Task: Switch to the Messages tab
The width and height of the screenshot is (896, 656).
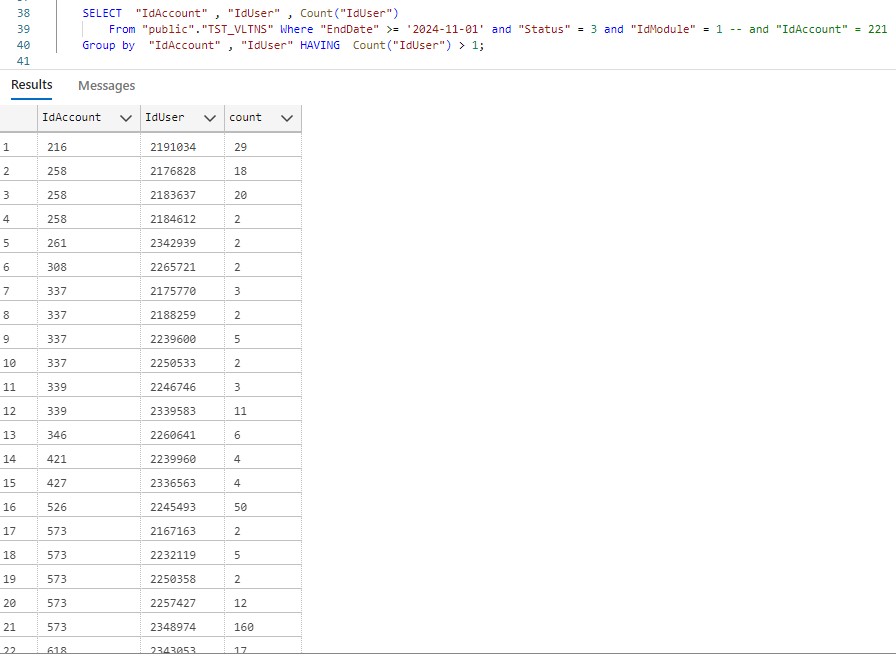Action: [x=106, y=86]
